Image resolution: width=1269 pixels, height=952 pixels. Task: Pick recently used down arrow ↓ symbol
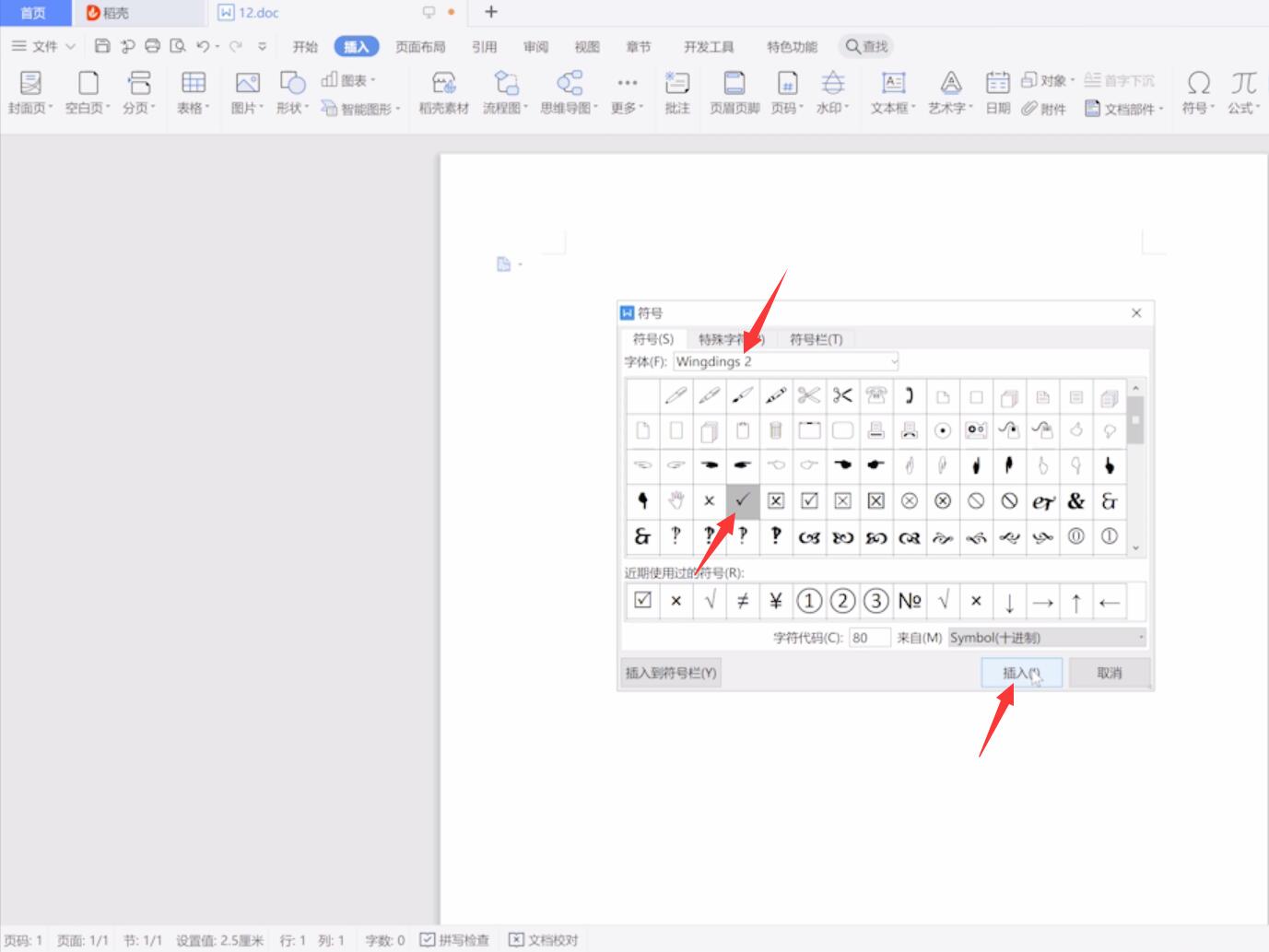(1010, 601)
